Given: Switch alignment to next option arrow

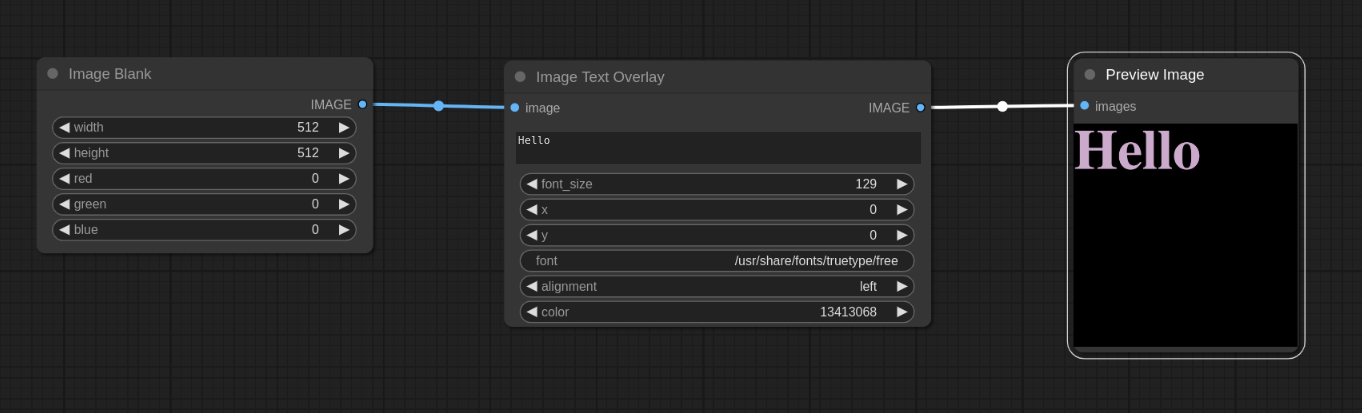Looking at the screenshot, I should [902, 286].
